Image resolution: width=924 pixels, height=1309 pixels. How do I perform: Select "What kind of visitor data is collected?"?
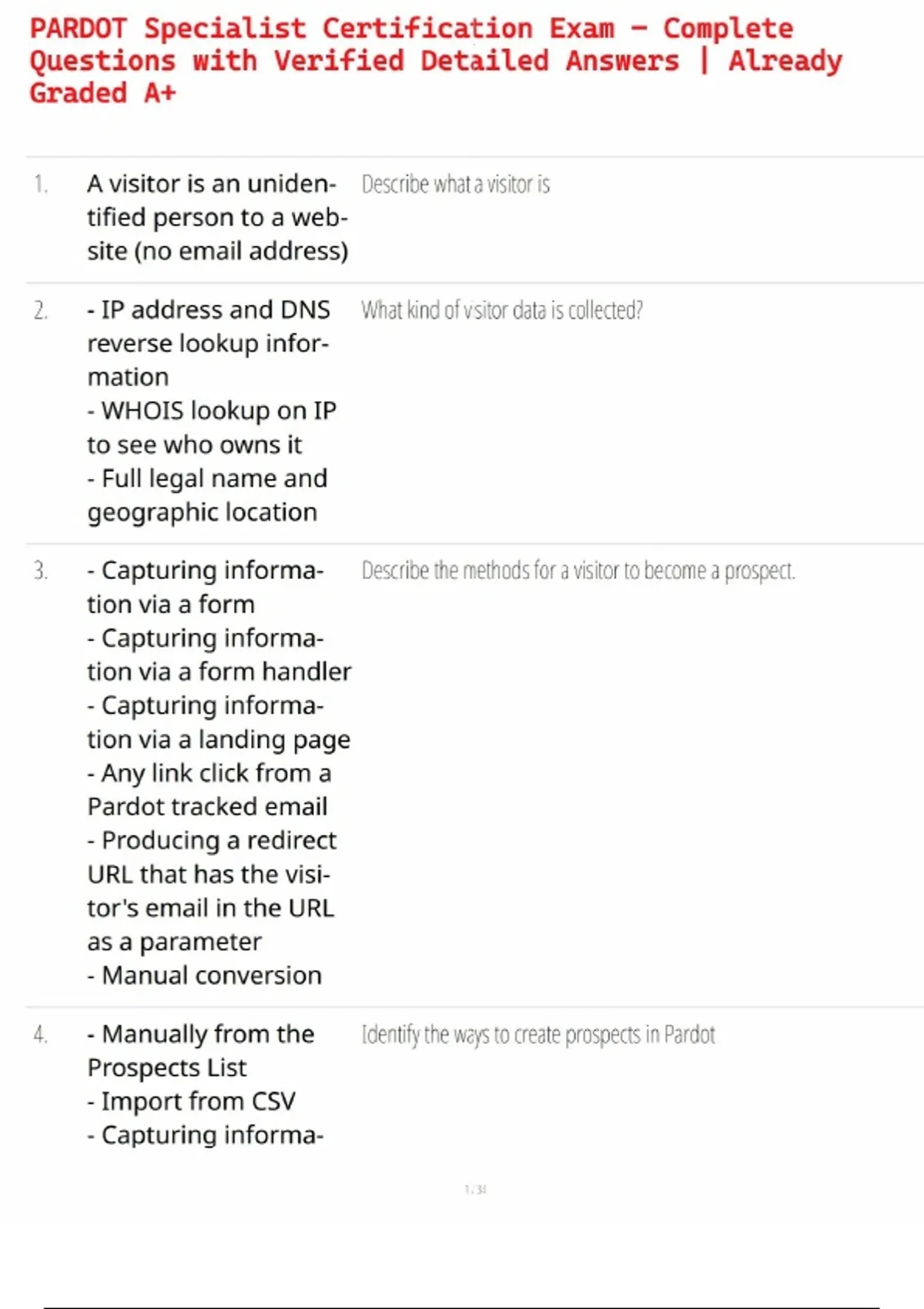pos(502,310)
